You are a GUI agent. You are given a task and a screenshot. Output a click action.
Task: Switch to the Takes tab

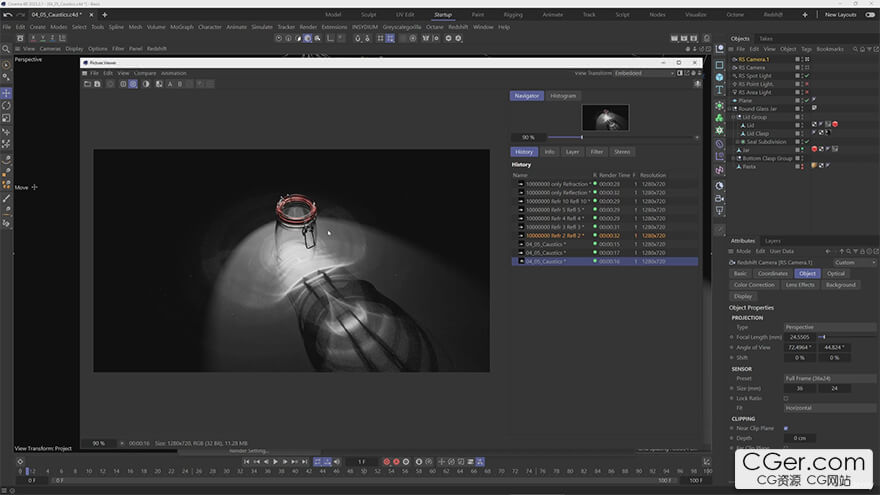(766, 39)
